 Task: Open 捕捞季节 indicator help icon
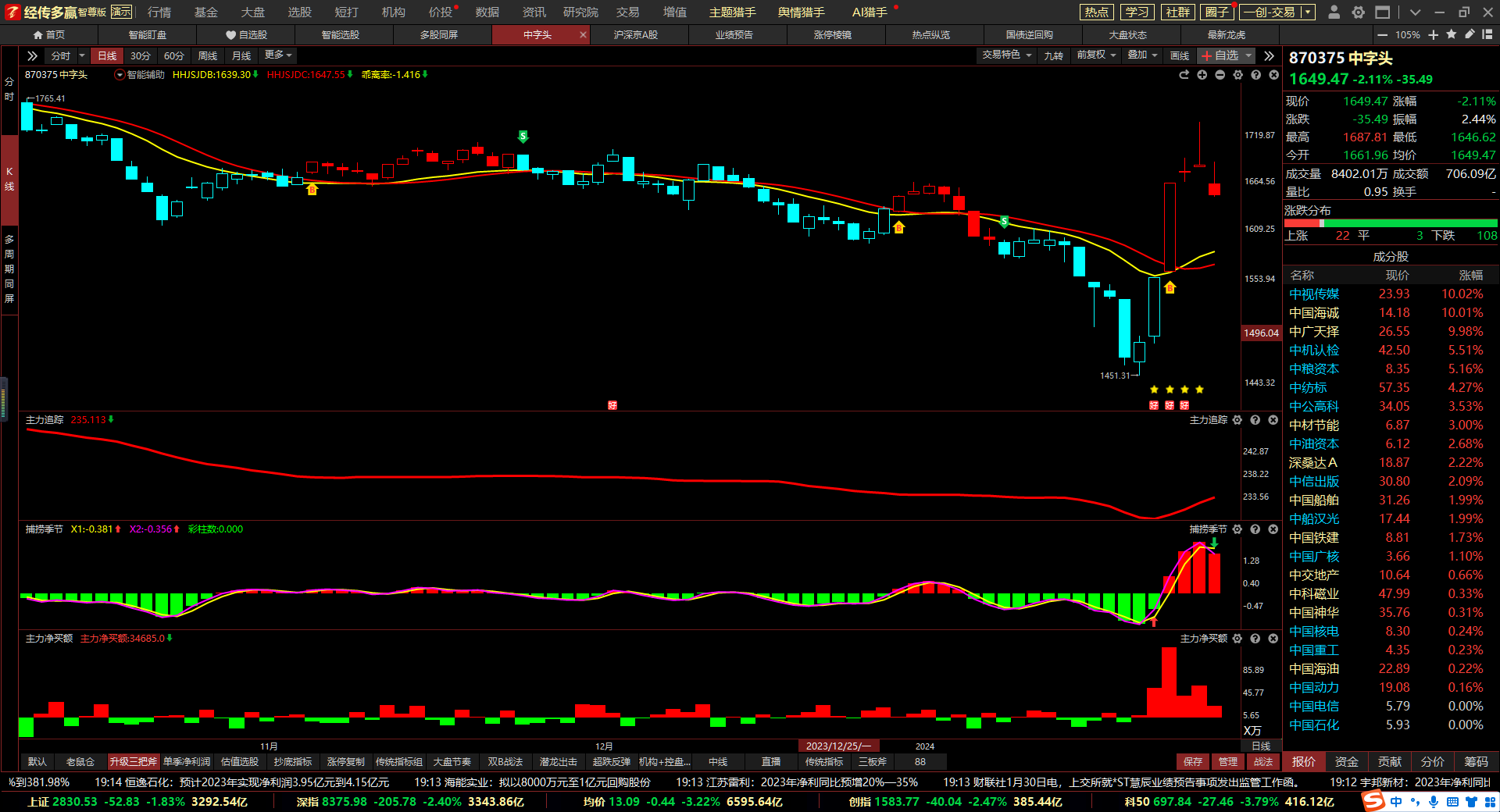[x=1255, y=529]
